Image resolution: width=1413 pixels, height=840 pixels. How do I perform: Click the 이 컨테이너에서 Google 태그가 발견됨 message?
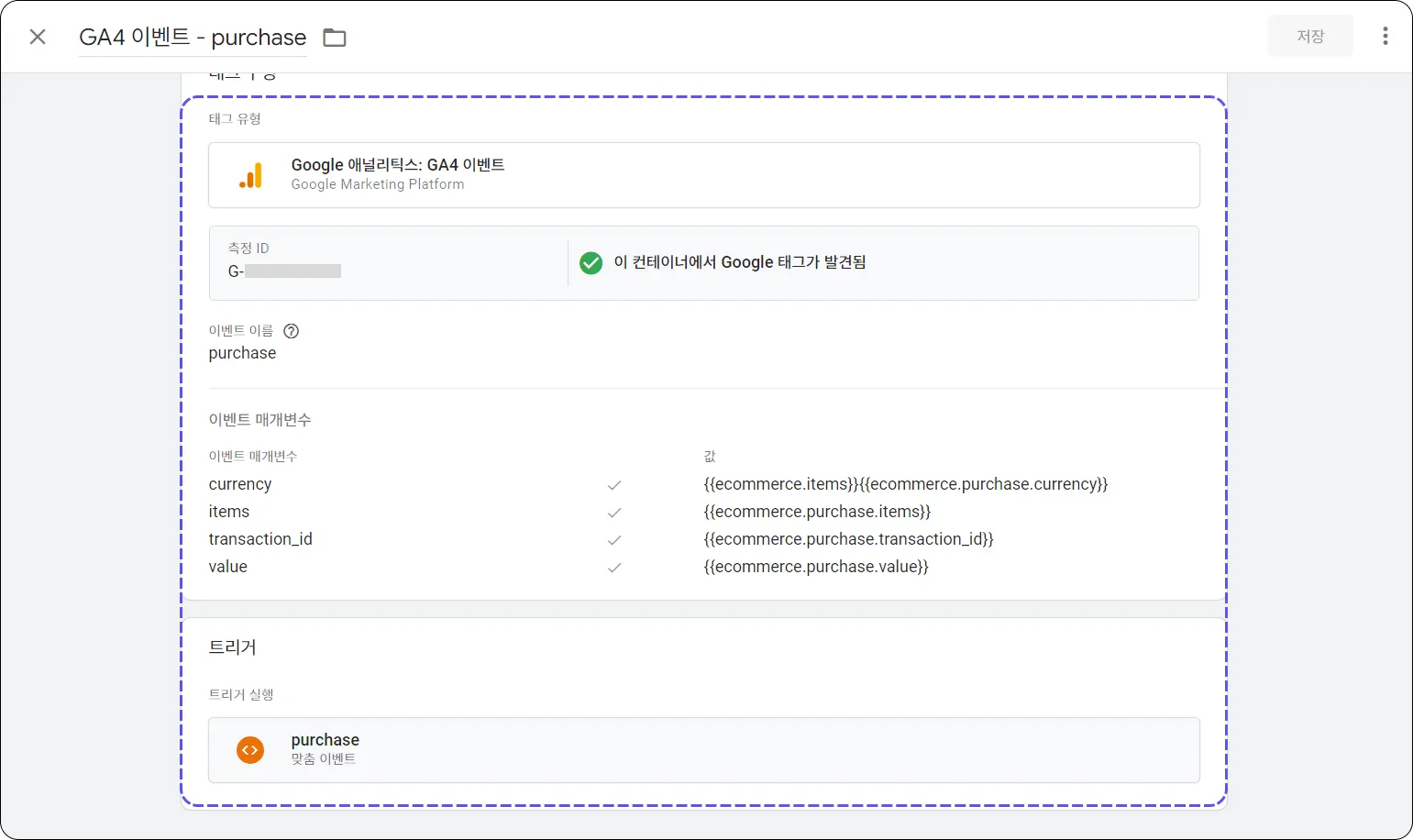coord(739,262)
